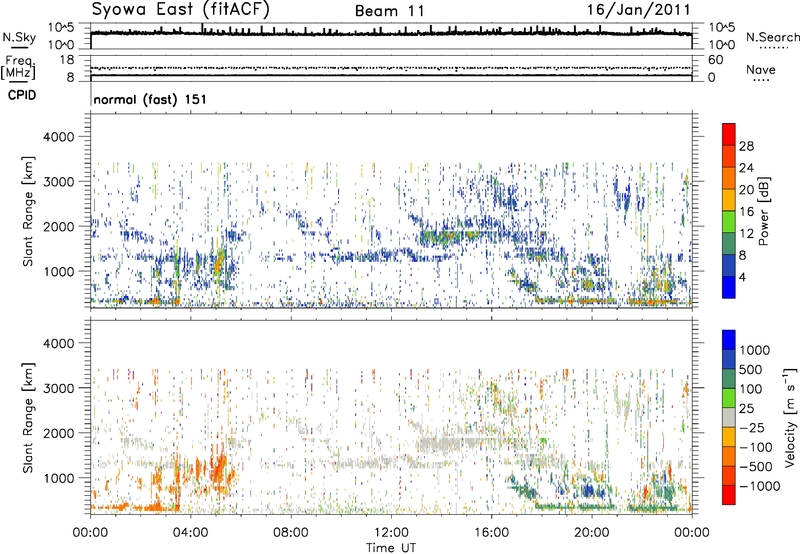Pick the bright green 25–100 velocity colorbar segment

(729, 398)
